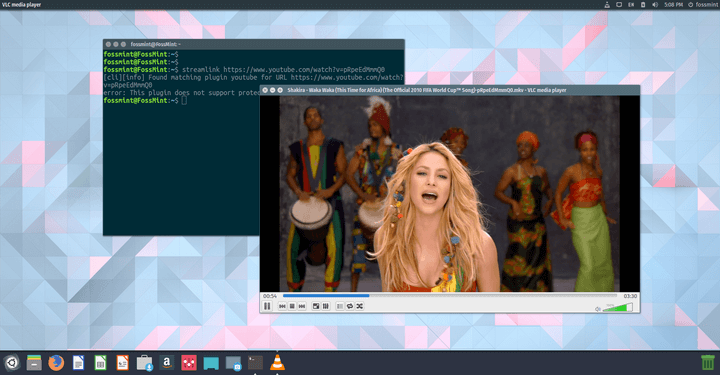Click VLC media player title in top panel
Viewport: 720px width, 375px height.
coord(22,5)
